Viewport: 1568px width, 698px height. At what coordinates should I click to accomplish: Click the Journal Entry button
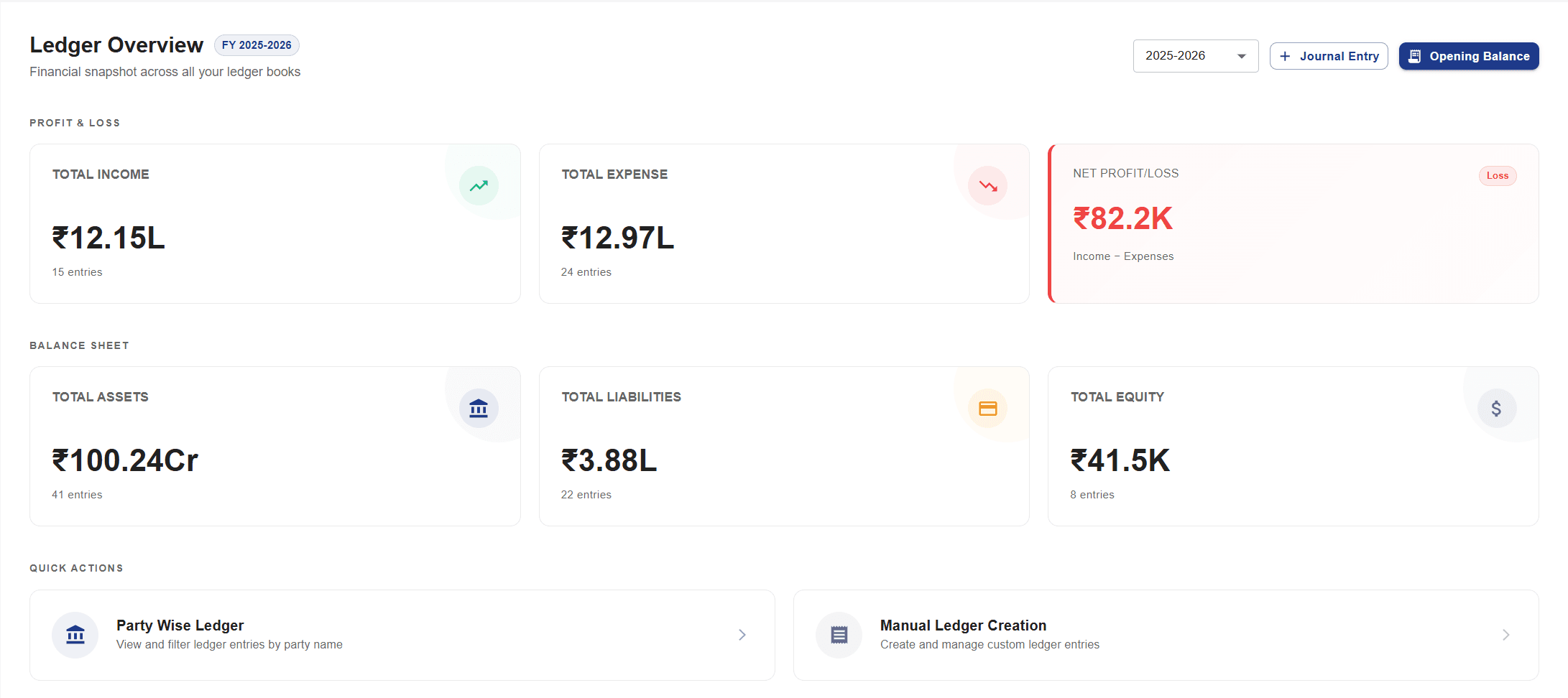click(1329, 56)
